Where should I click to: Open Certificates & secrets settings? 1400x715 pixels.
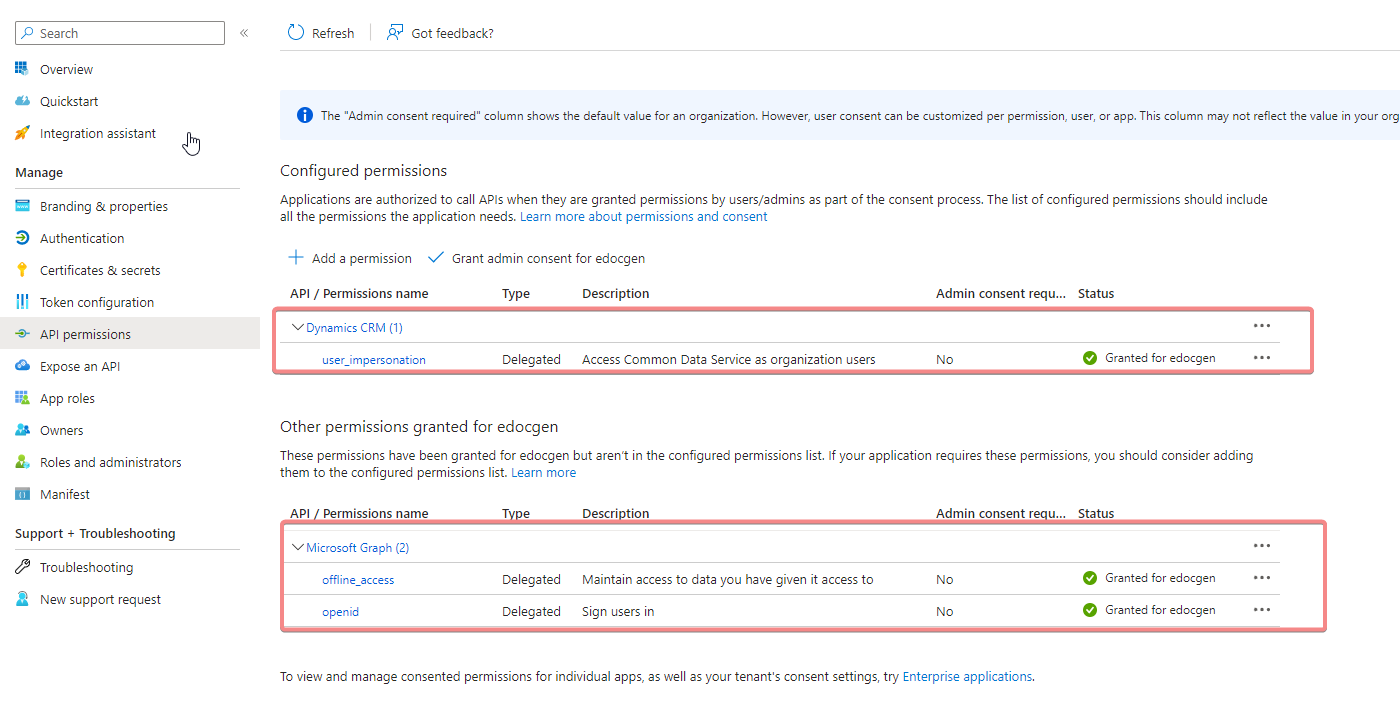coord(102,269)
